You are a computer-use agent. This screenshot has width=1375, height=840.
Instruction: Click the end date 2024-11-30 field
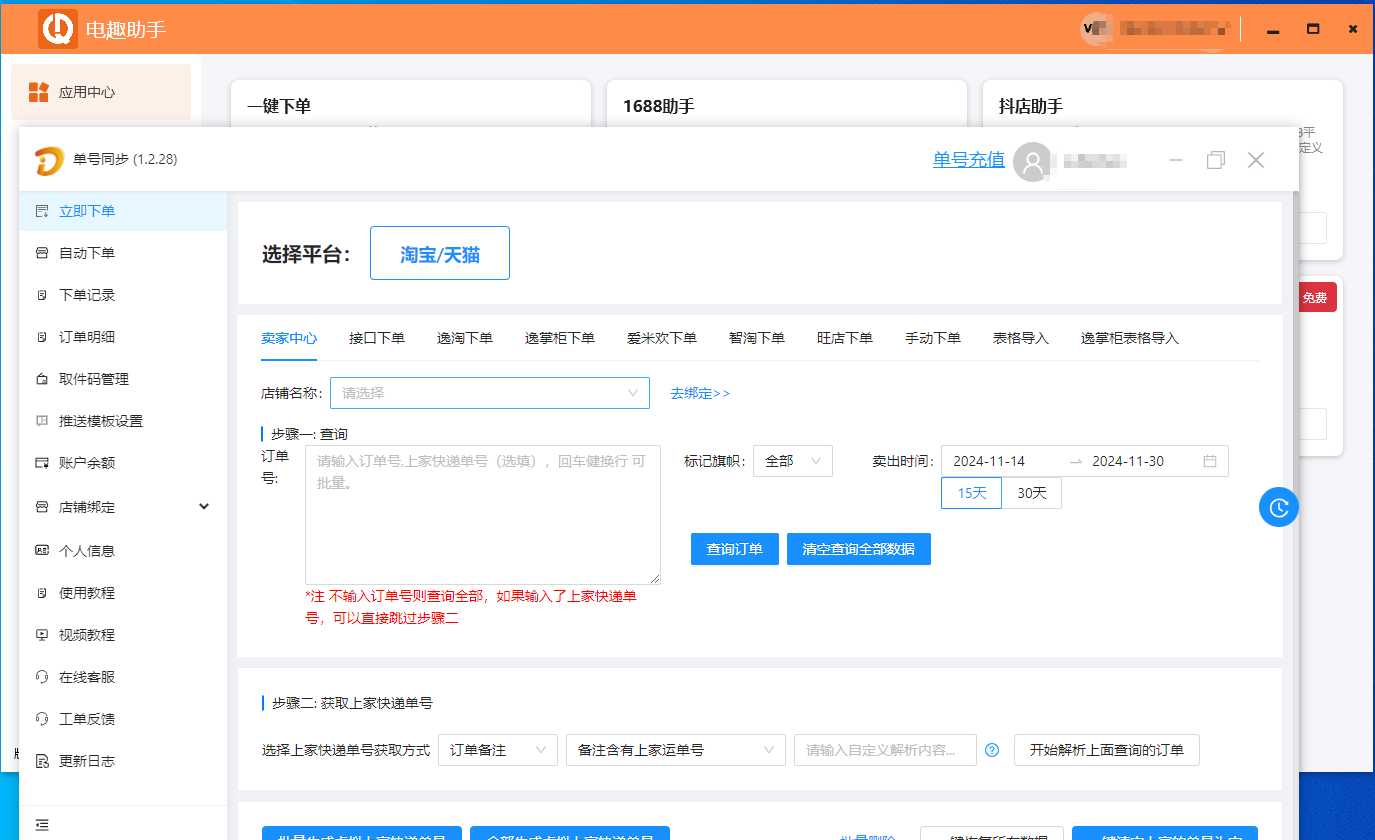click(1141, 461)
